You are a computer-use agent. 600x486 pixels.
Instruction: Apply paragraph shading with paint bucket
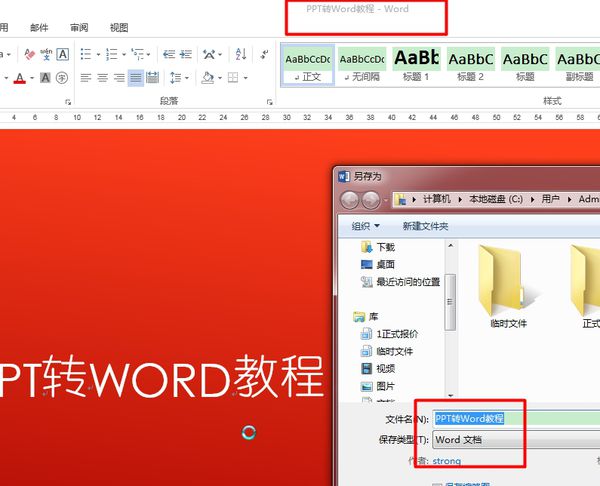tap(208, 78)
